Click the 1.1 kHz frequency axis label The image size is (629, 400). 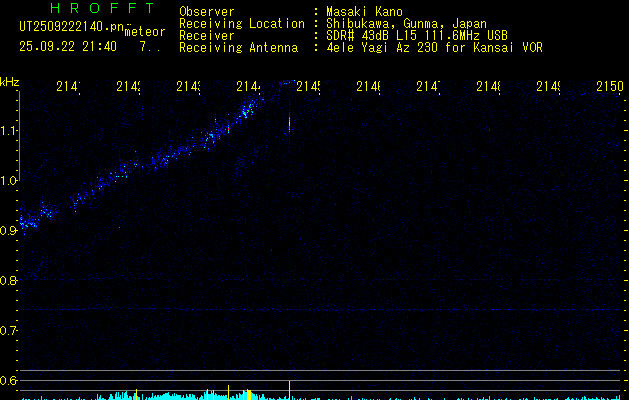click(9, 130)
